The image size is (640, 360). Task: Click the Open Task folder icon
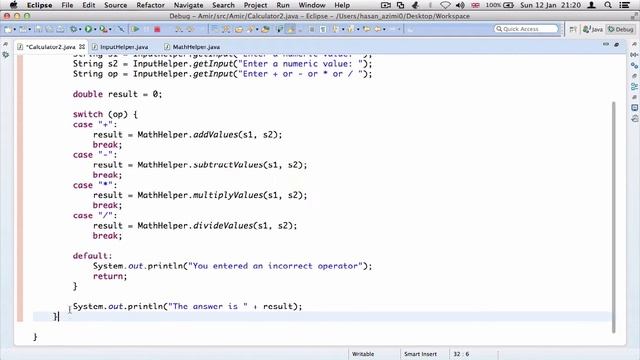coord(238,29)
